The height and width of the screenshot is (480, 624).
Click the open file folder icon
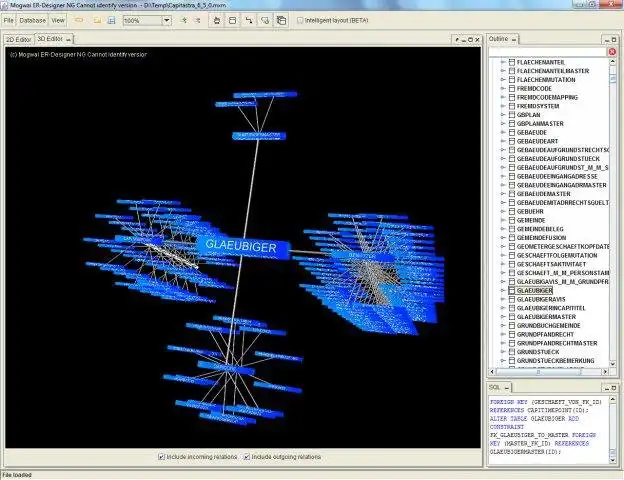click(x=97, y=20)
